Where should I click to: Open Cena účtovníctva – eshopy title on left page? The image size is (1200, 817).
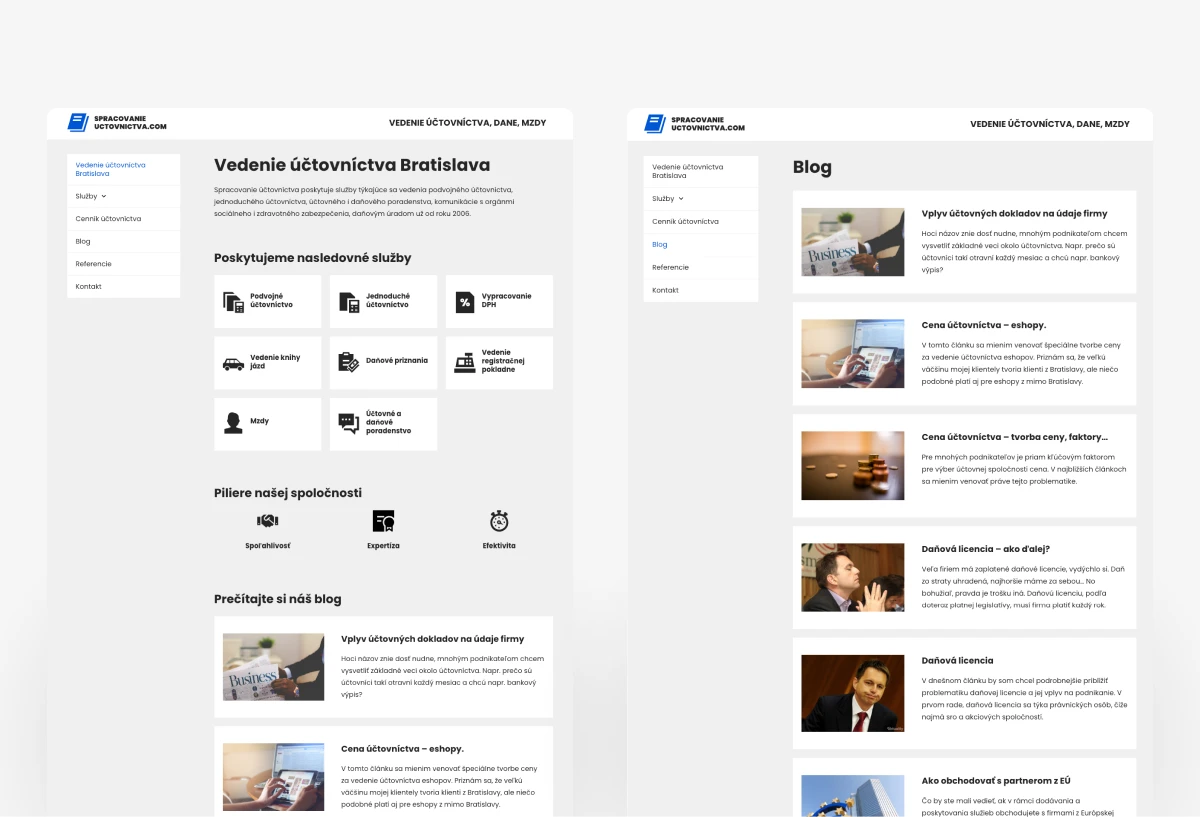[x=402, y=749]
